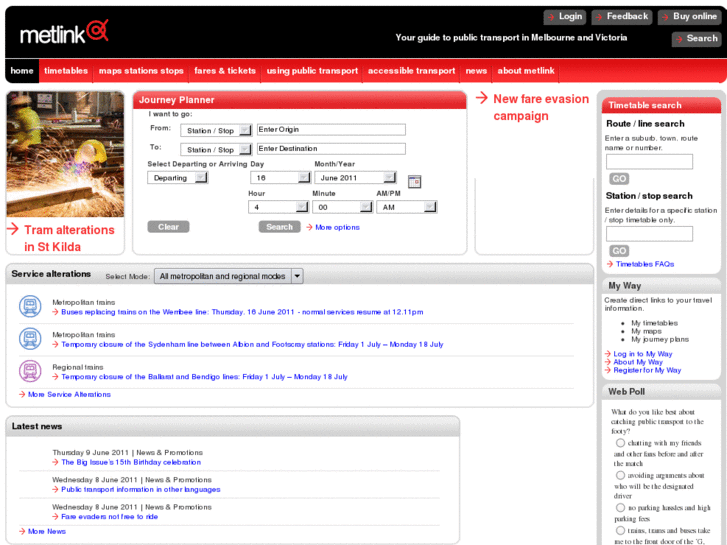This screenshot has width=727, height=545.
Task: Click the arrow icon next to New fare evasion campaign
Action: [x=482, y=98]
